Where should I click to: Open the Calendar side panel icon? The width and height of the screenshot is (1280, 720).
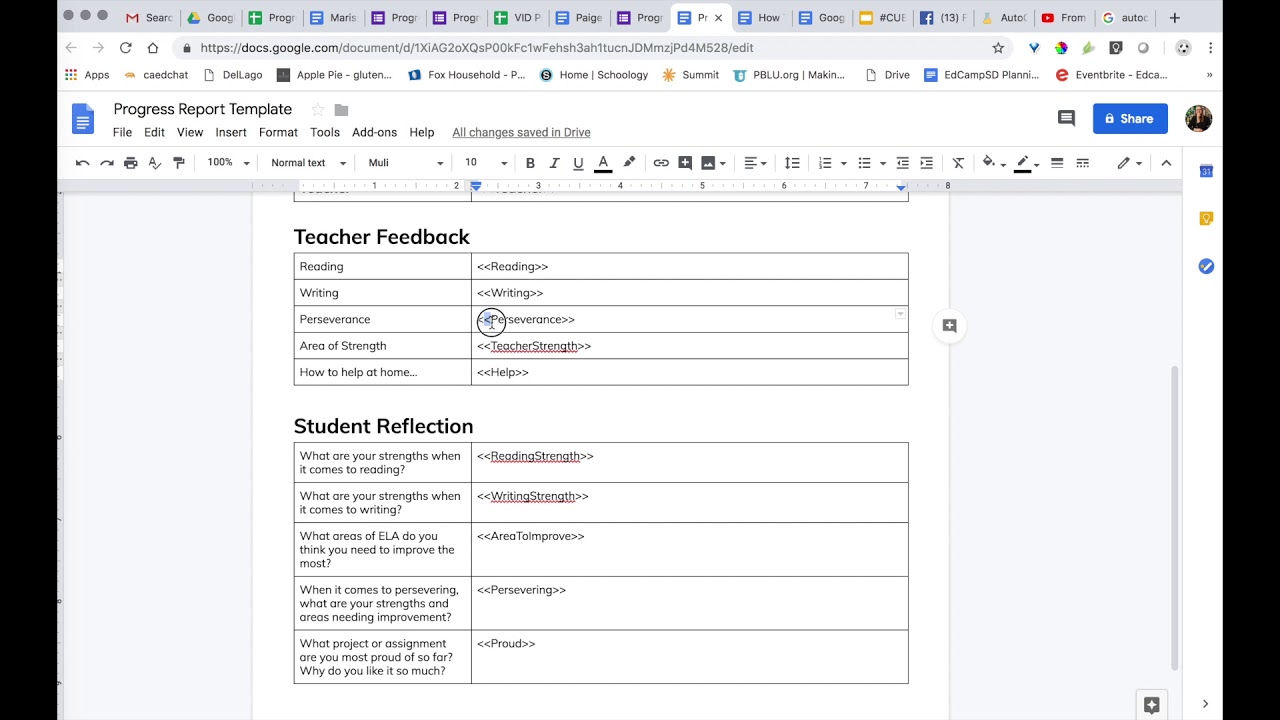[x=1206, y=171]
